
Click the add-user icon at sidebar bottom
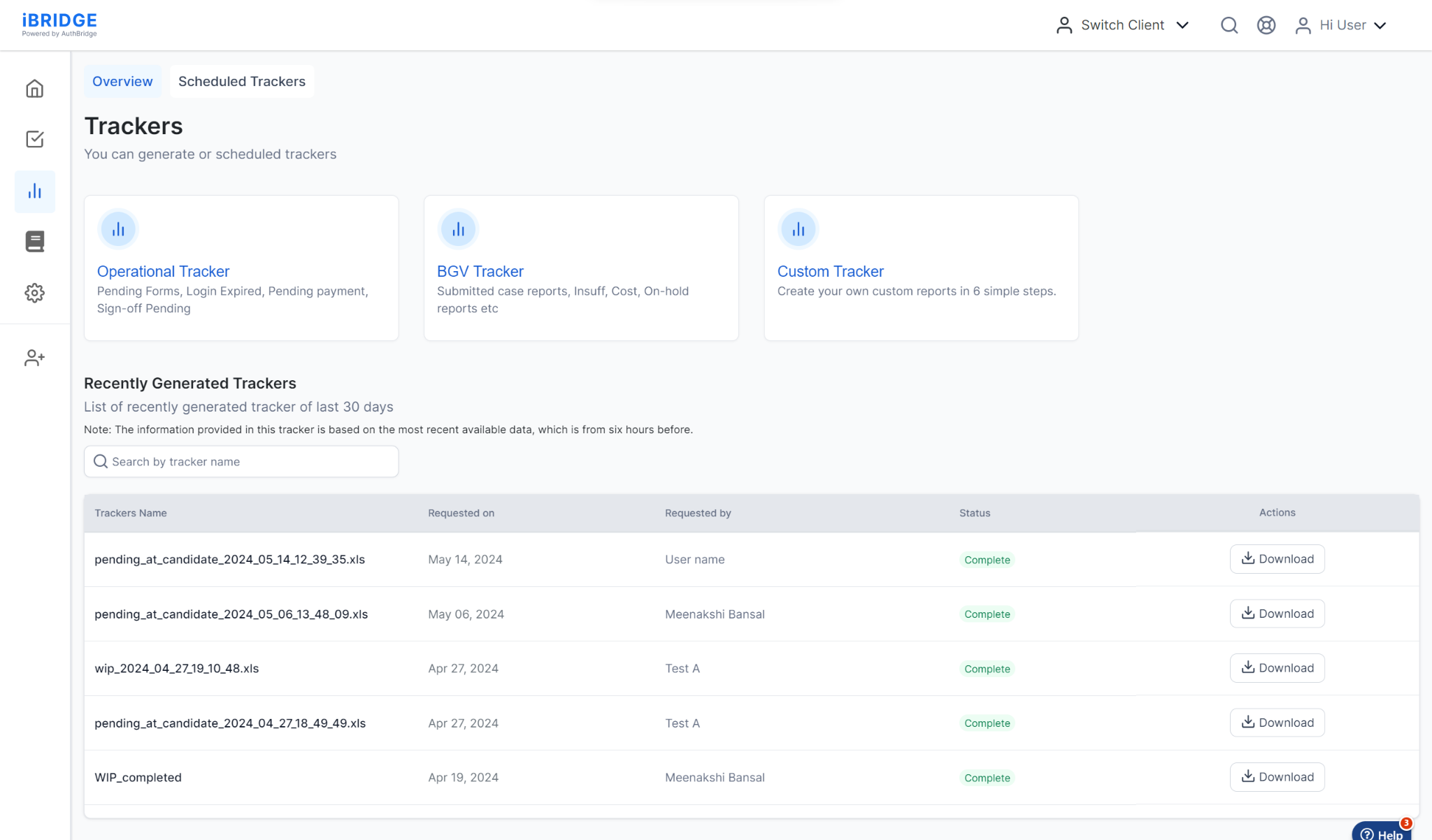click(34, 358)
